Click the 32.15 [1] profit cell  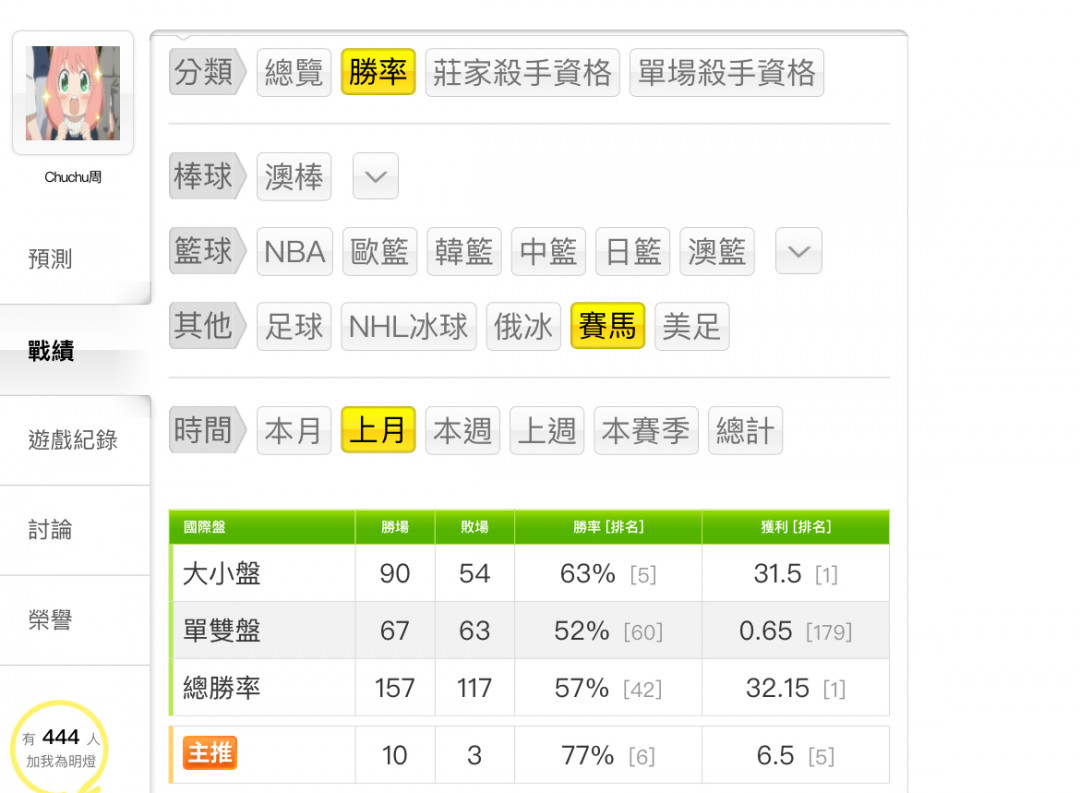pyautogui.click(x=796, y=688)
